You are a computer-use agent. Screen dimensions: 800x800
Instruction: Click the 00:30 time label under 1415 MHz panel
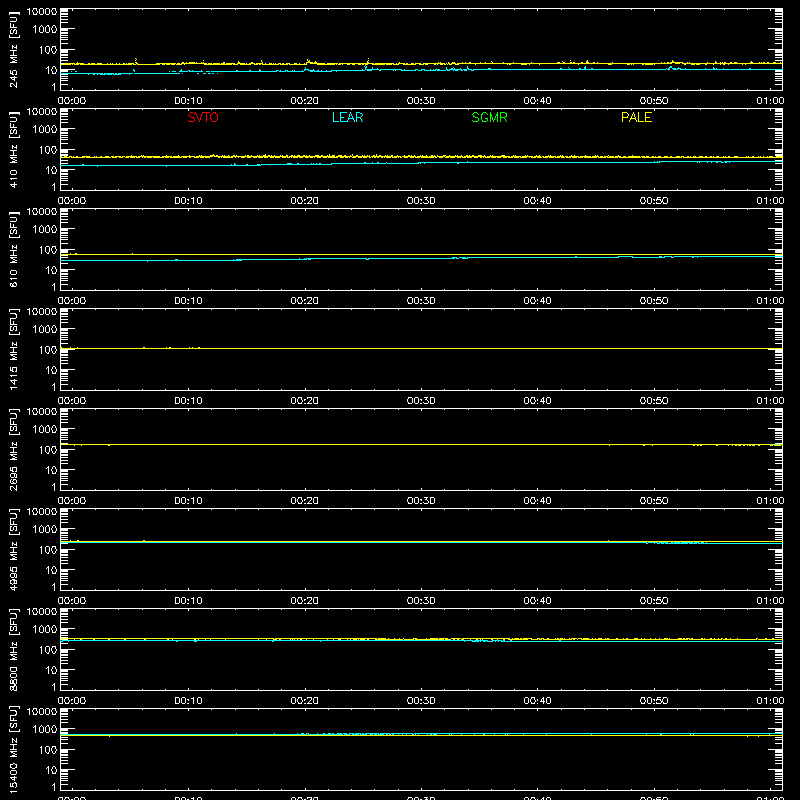421,401
